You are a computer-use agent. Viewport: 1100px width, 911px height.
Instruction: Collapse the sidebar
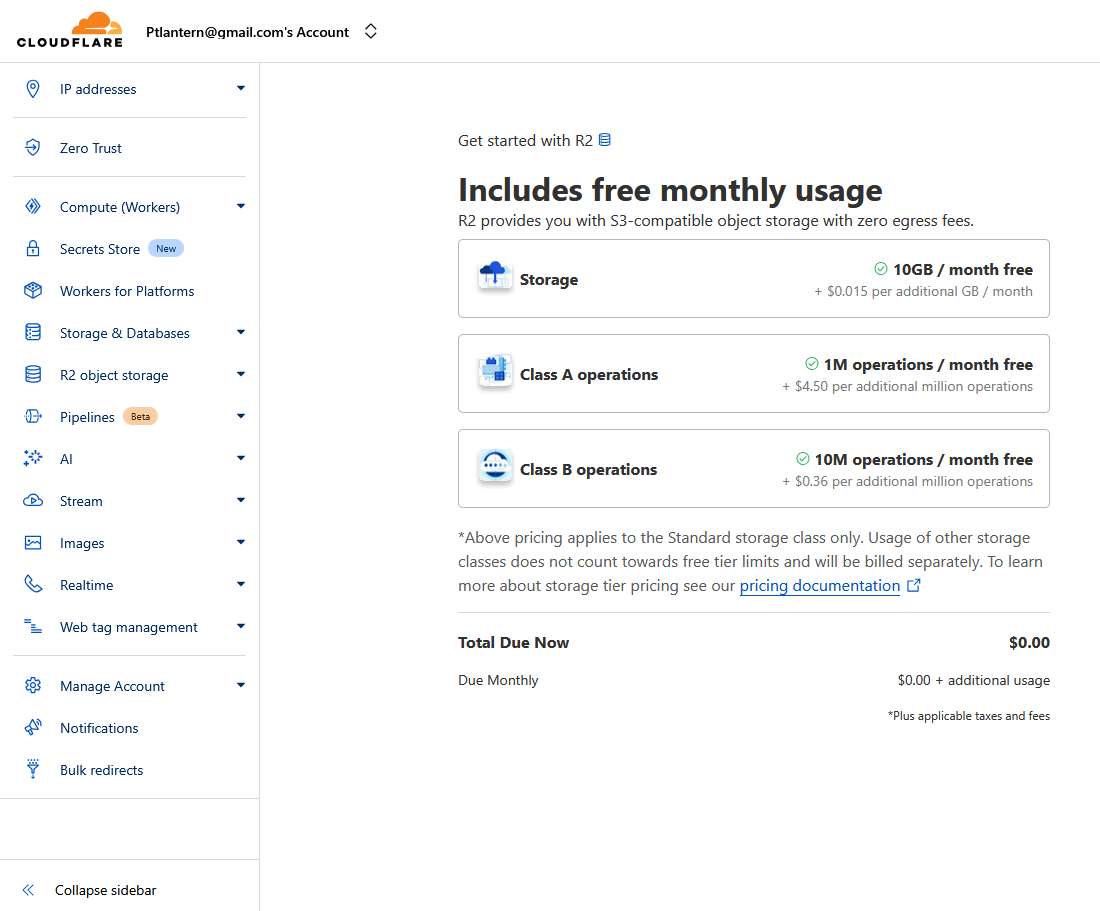tap(105, 890)
